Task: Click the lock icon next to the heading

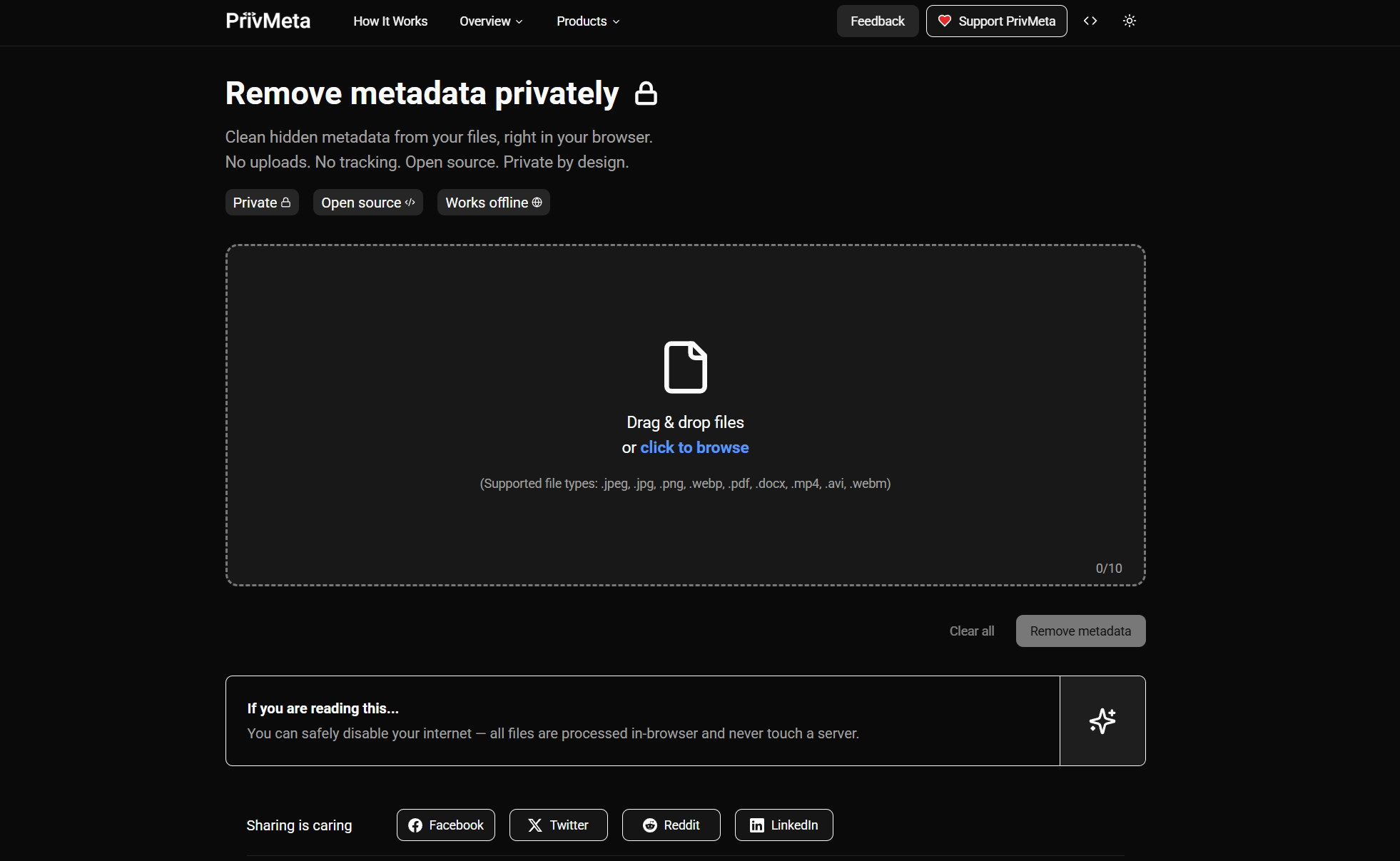Action: [x=646, y=93]
